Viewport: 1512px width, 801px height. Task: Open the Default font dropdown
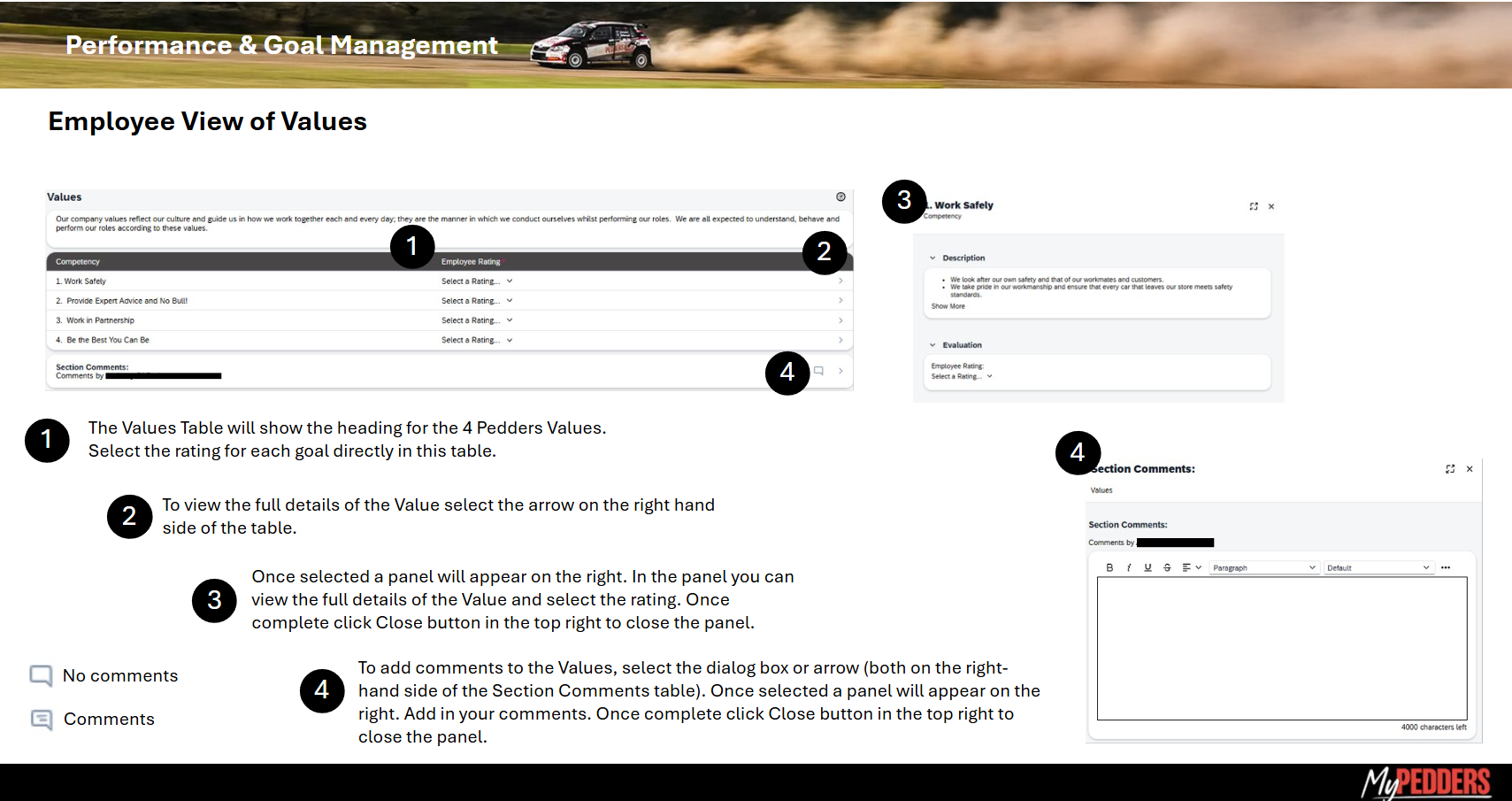pos(1378,567)
